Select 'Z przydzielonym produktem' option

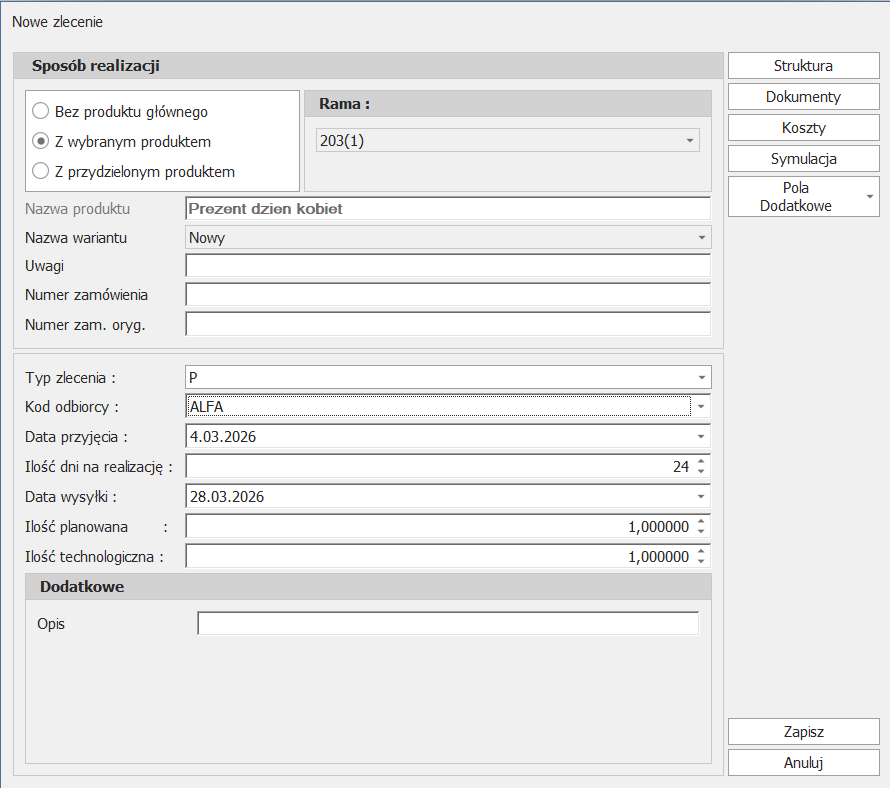tap(41, 171)
